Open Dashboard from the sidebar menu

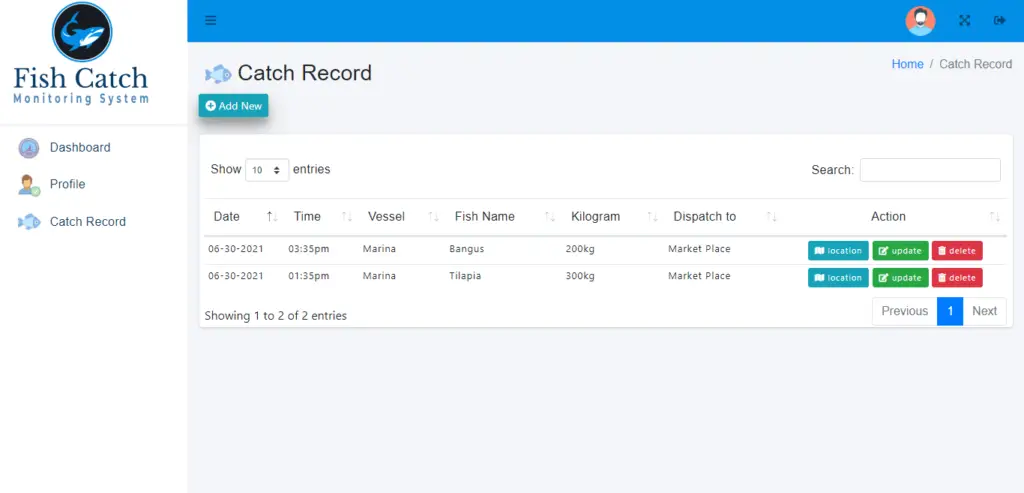pos(80,148)
